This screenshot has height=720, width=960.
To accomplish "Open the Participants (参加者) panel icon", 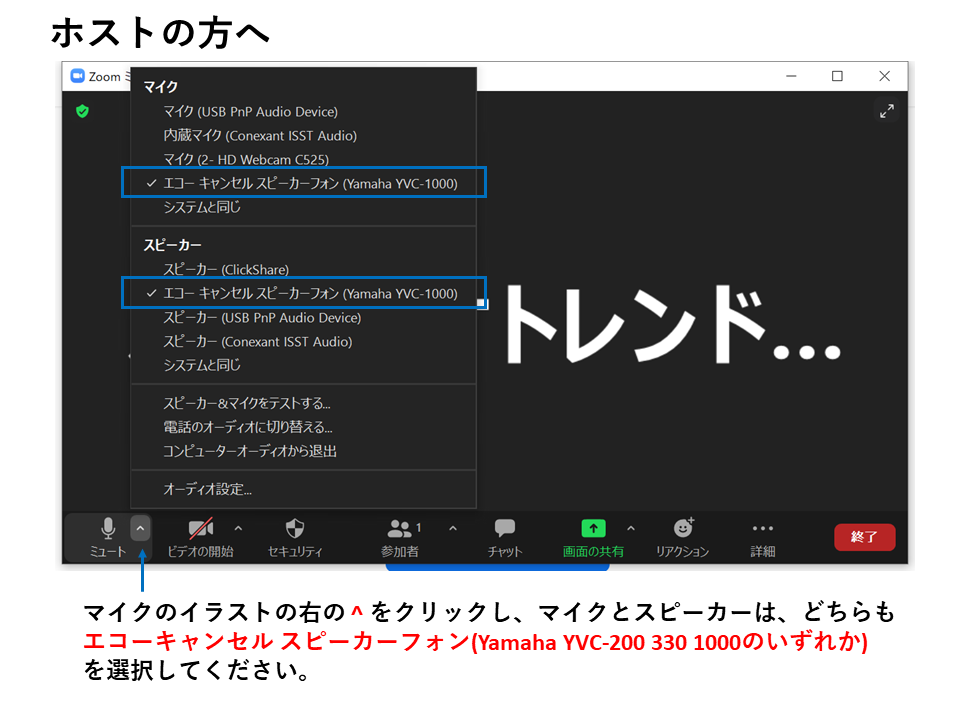I will coord(400,528).
